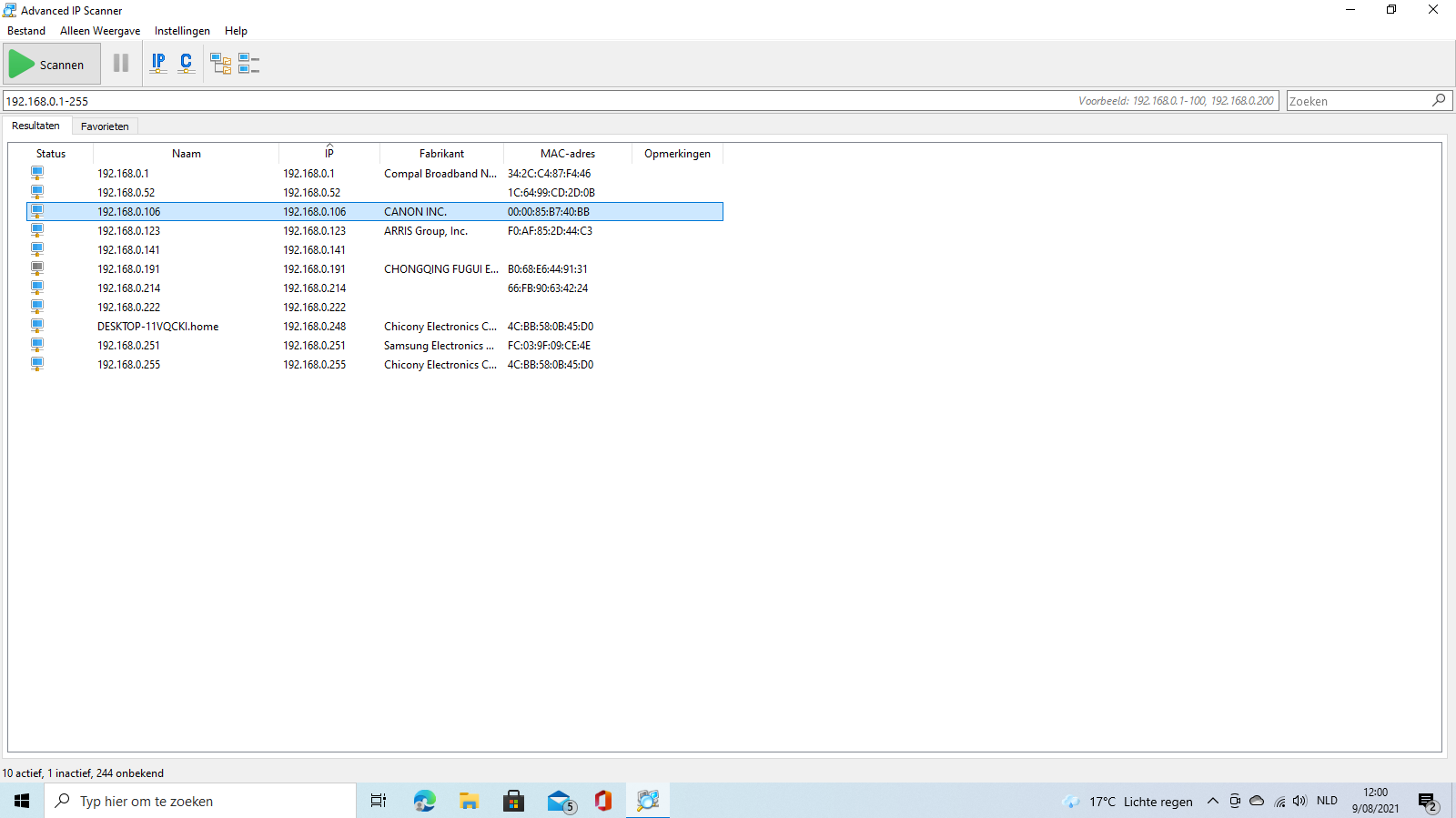This screenshot has width=1456, height=818.
Task: Click status icon of 192.168.0.214 row
Action: click(x=37, y=288)
